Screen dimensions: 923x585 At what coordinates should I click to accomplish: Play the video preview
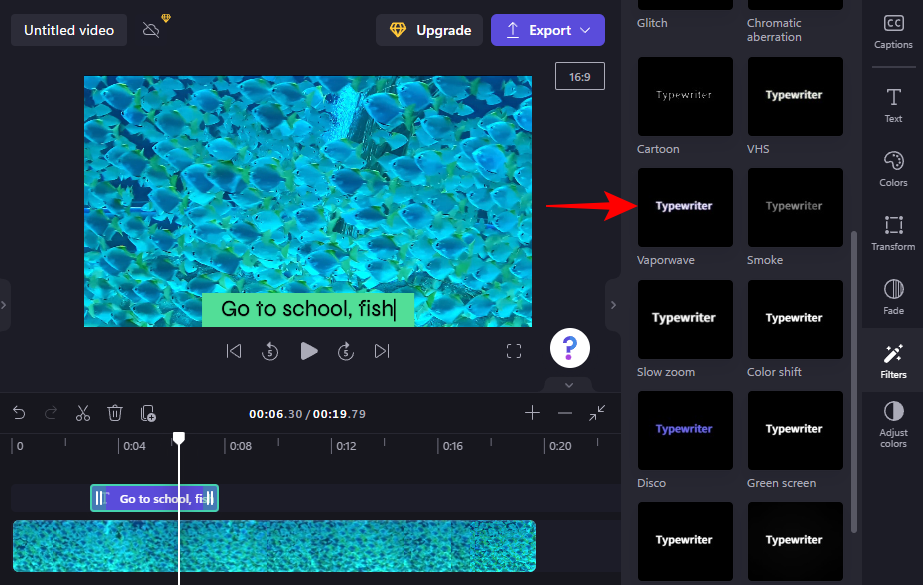(x=309, y=351)
